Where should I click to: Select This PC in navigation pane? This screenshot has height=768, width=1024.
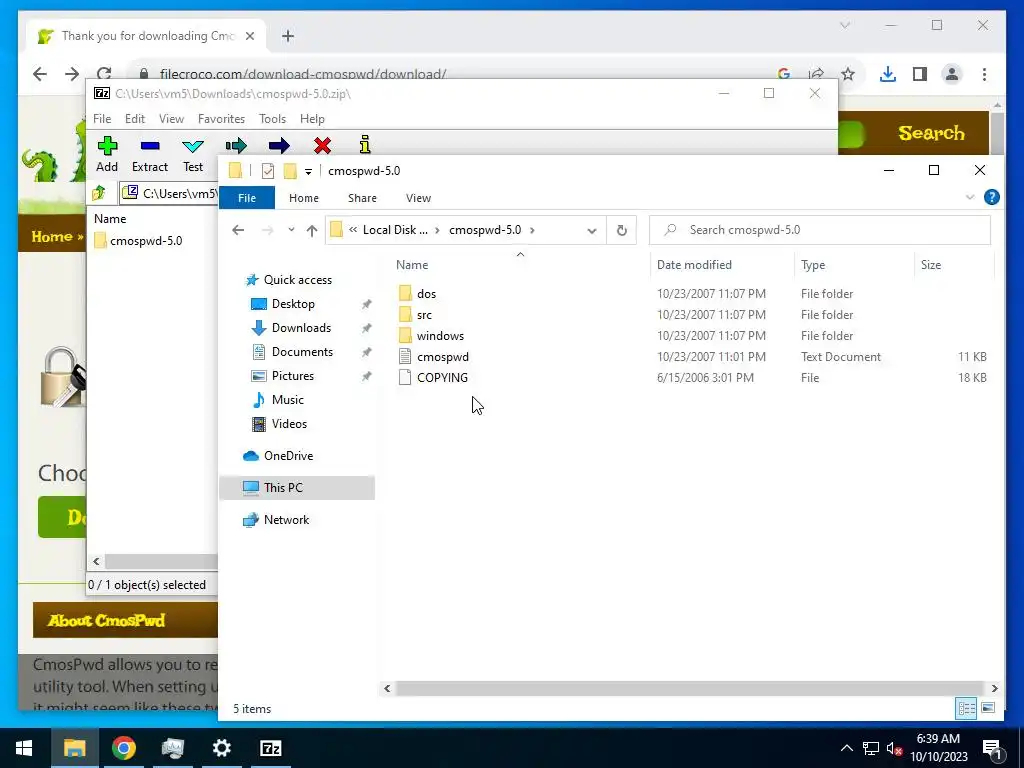click(x=297, y=488)
